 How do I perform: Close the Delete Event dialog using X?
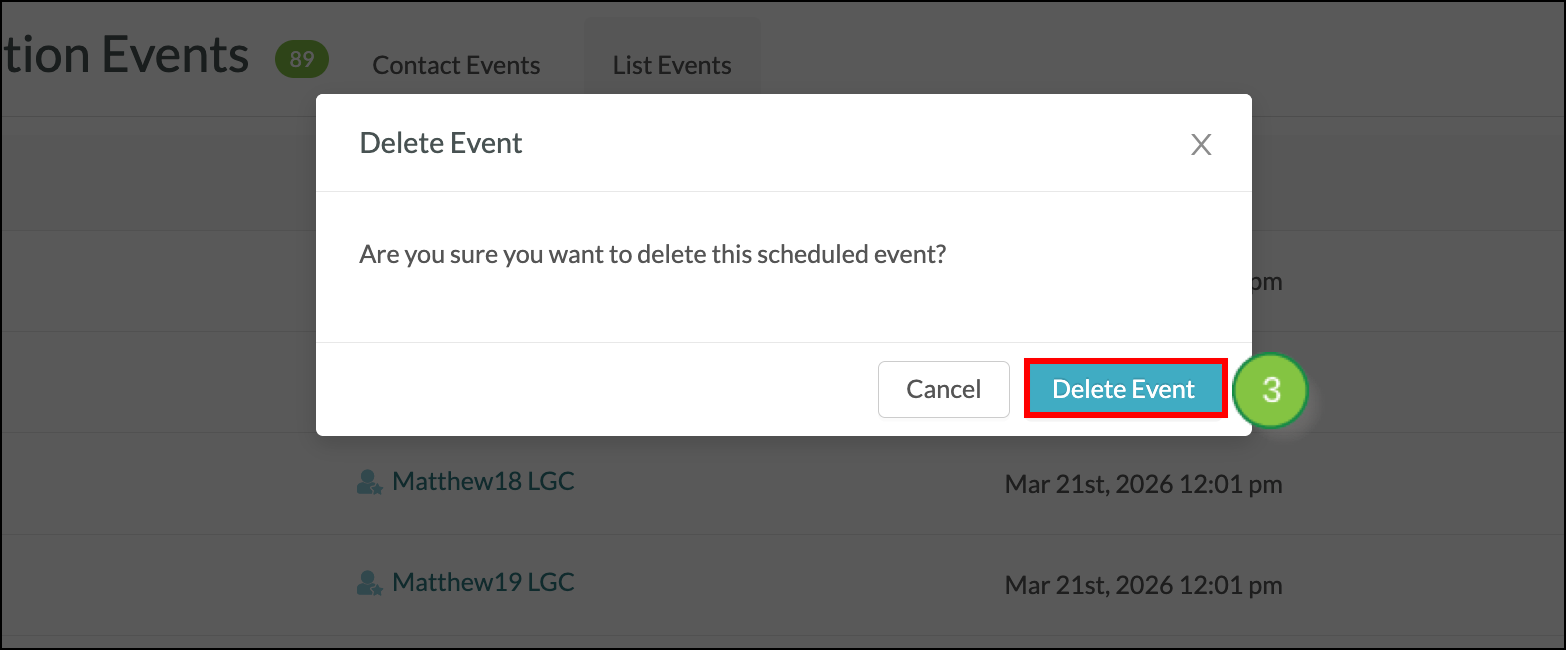(x=1201, y=145)
